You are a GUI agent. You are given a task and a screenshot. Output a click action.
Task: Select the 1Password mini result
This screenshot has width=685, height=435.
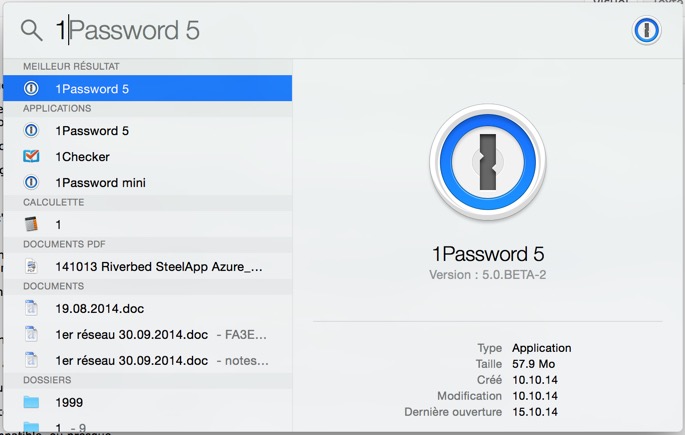(148, 183)
